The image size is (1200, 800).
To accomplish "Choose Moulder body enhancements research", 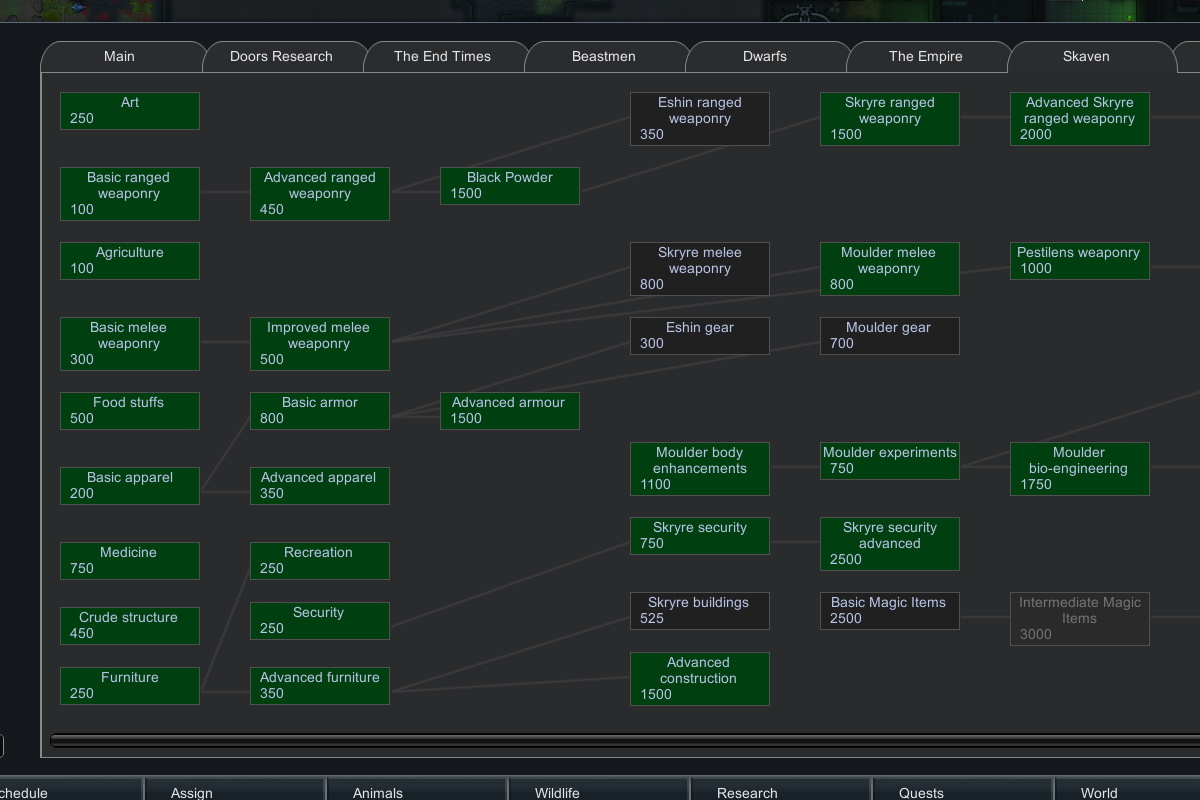I will point(700,469).
